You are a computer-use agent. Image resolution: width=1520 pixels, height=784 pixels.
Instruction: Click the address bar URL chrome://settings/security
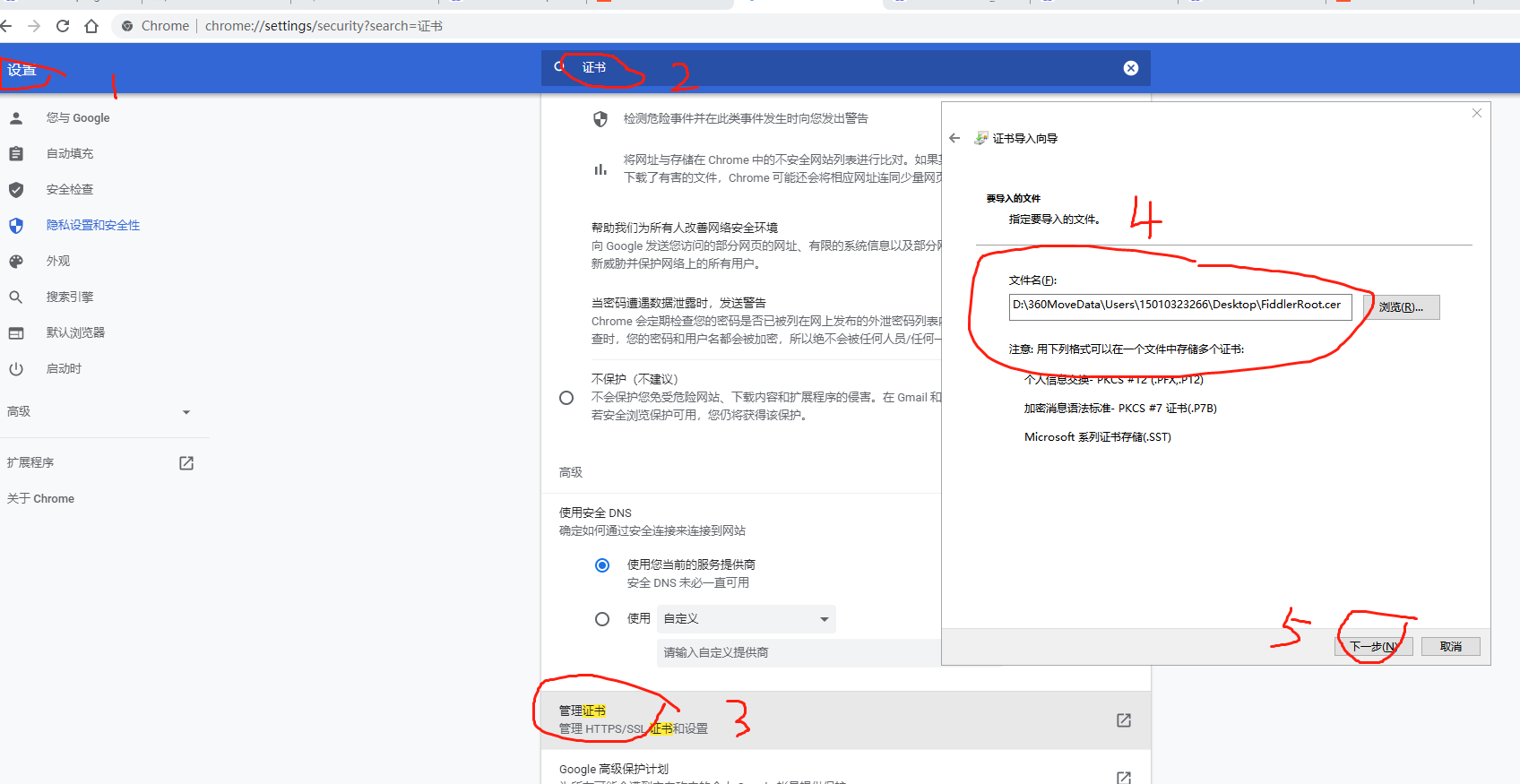324,26
